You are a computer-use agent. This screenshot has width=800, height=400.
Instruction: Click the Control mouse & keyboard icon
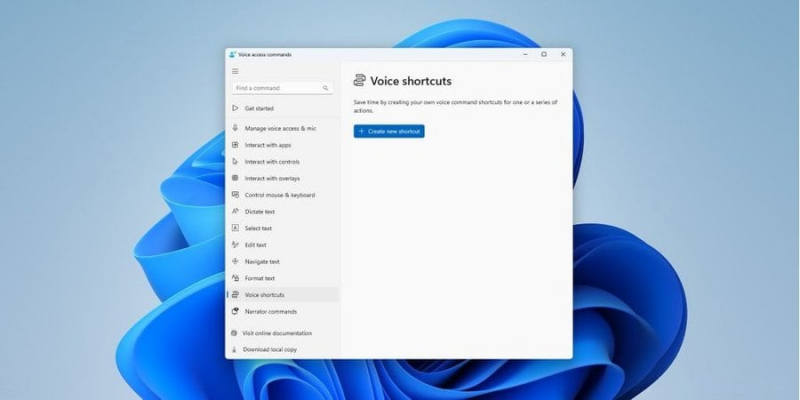[x=235, y=194]
